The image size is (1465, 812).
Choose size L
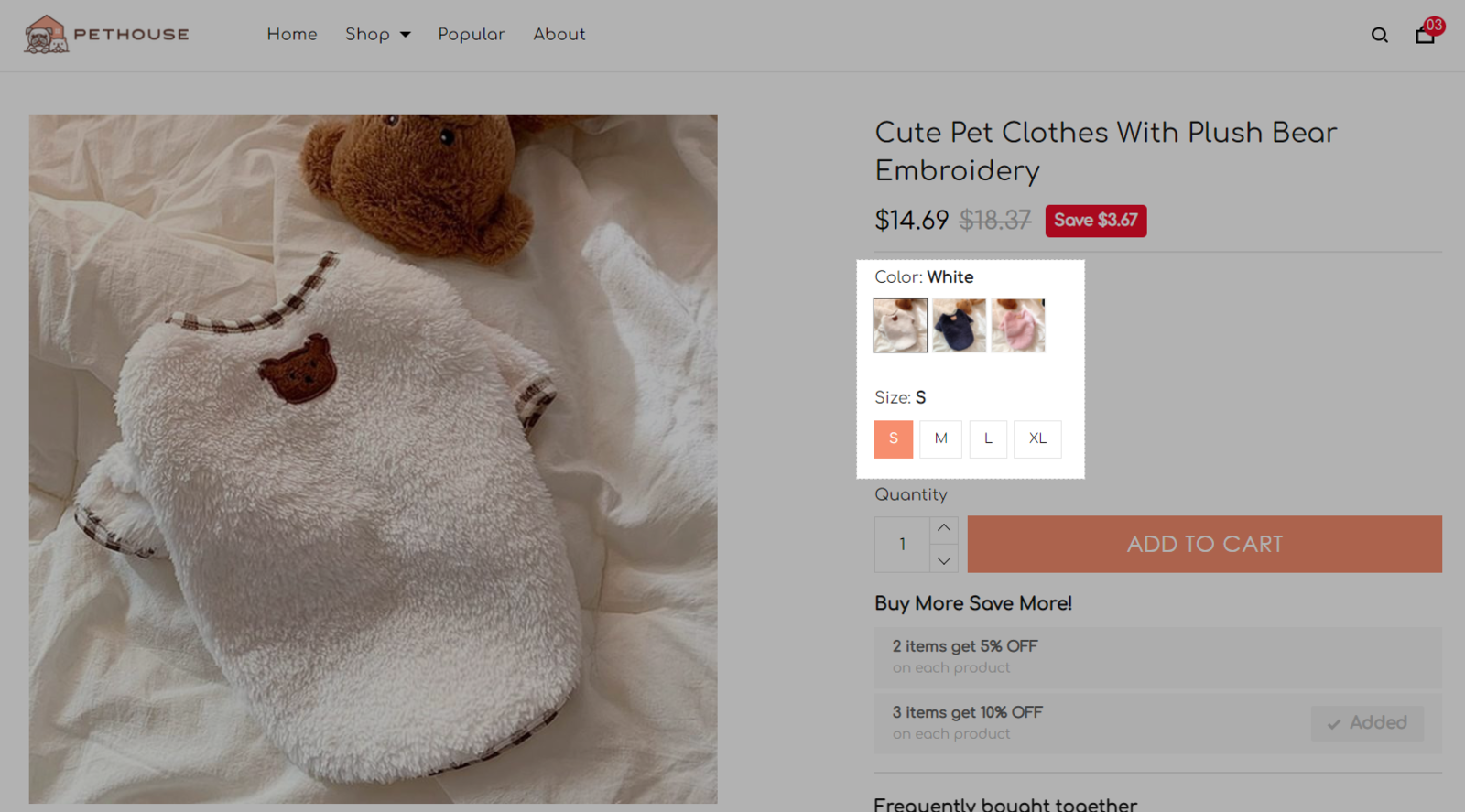988,438
